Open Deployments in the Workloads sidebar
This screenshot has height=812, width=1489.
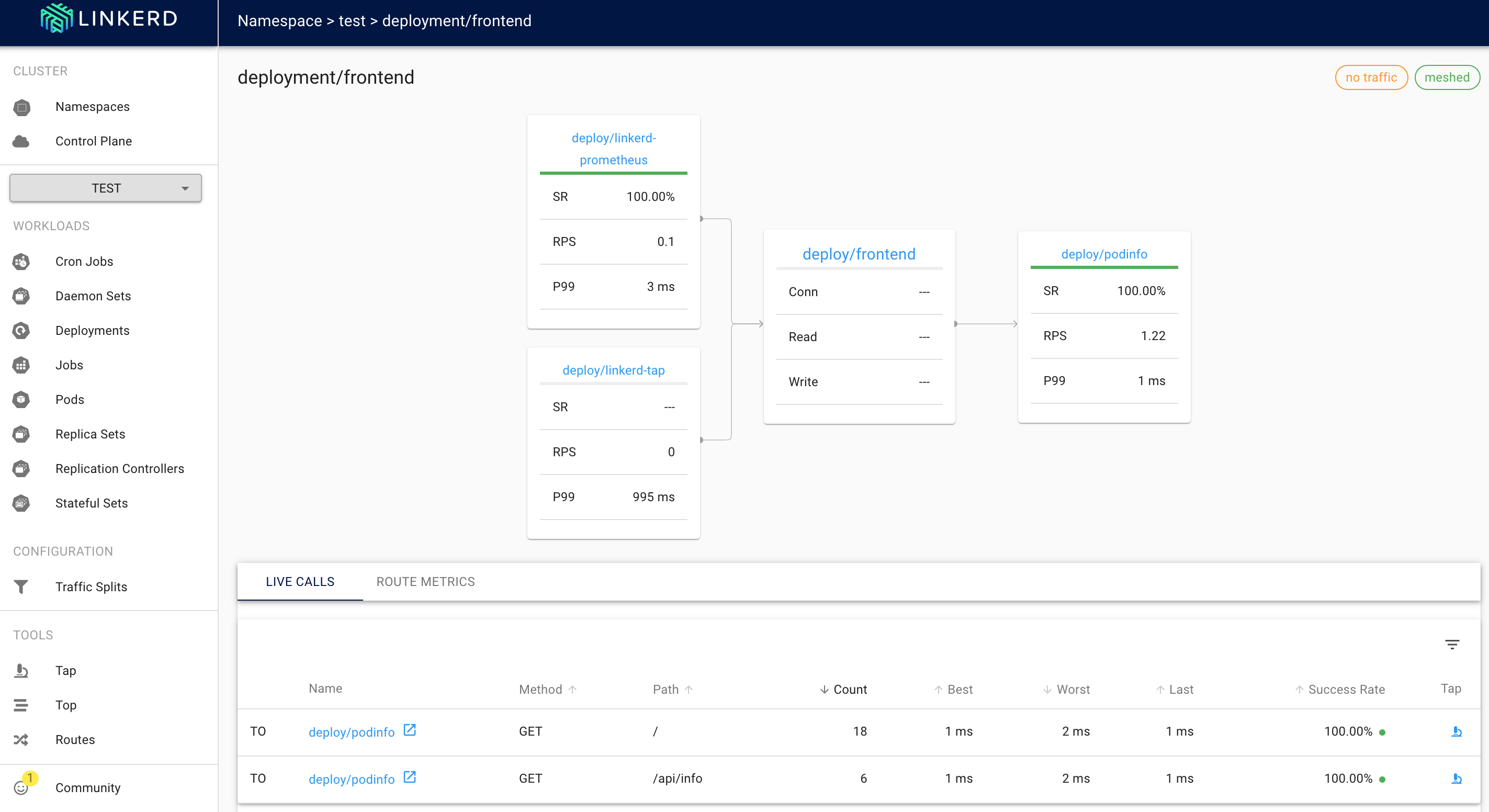coord(93,331)
